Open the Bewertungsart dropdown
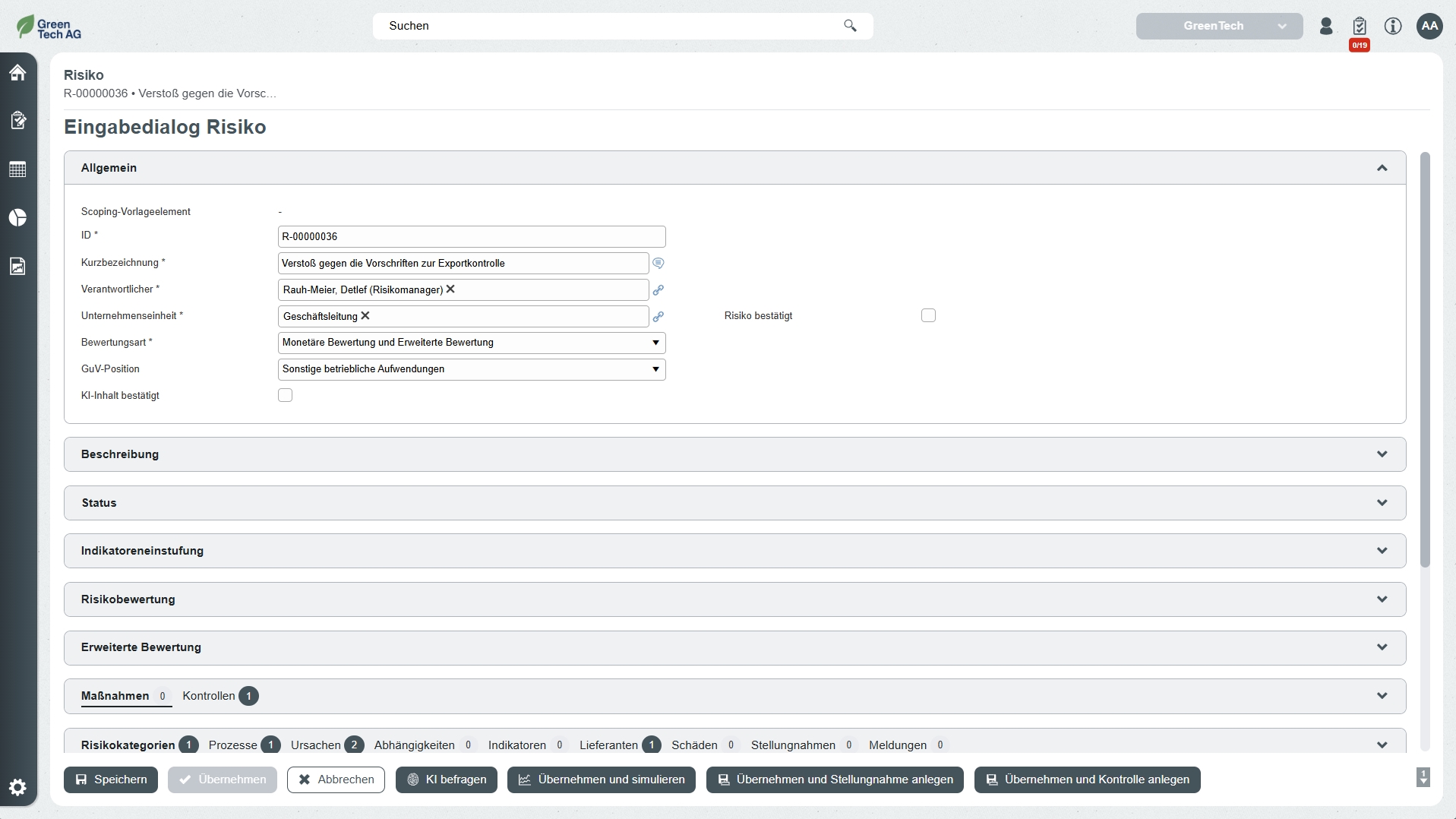Viewport: 1456px width, 819px height. [472, 343]
